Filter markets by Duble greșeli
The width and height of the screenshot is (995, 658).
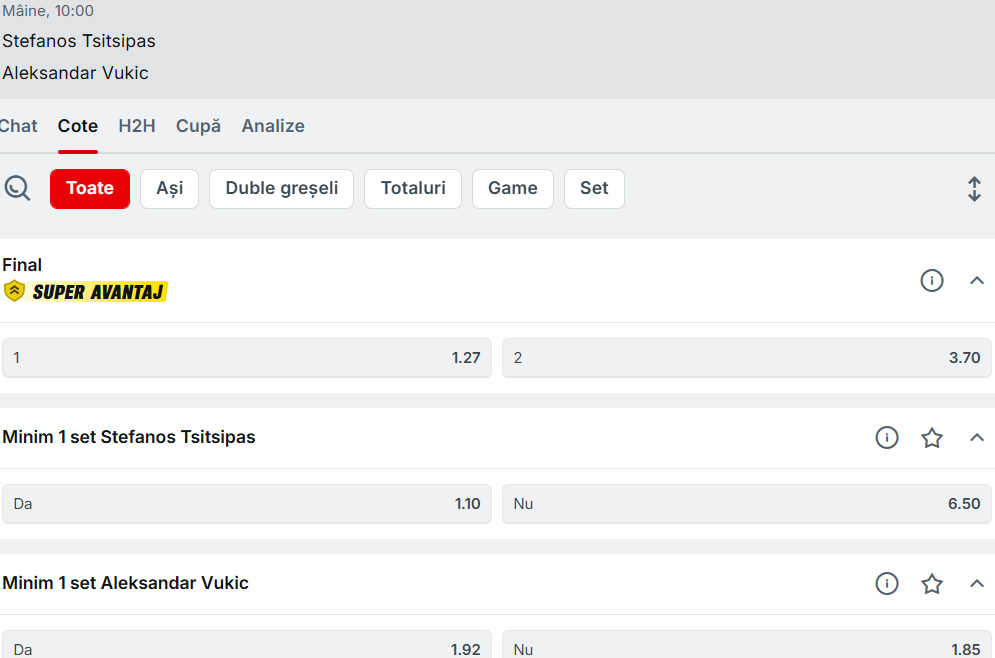coord(281,189)
